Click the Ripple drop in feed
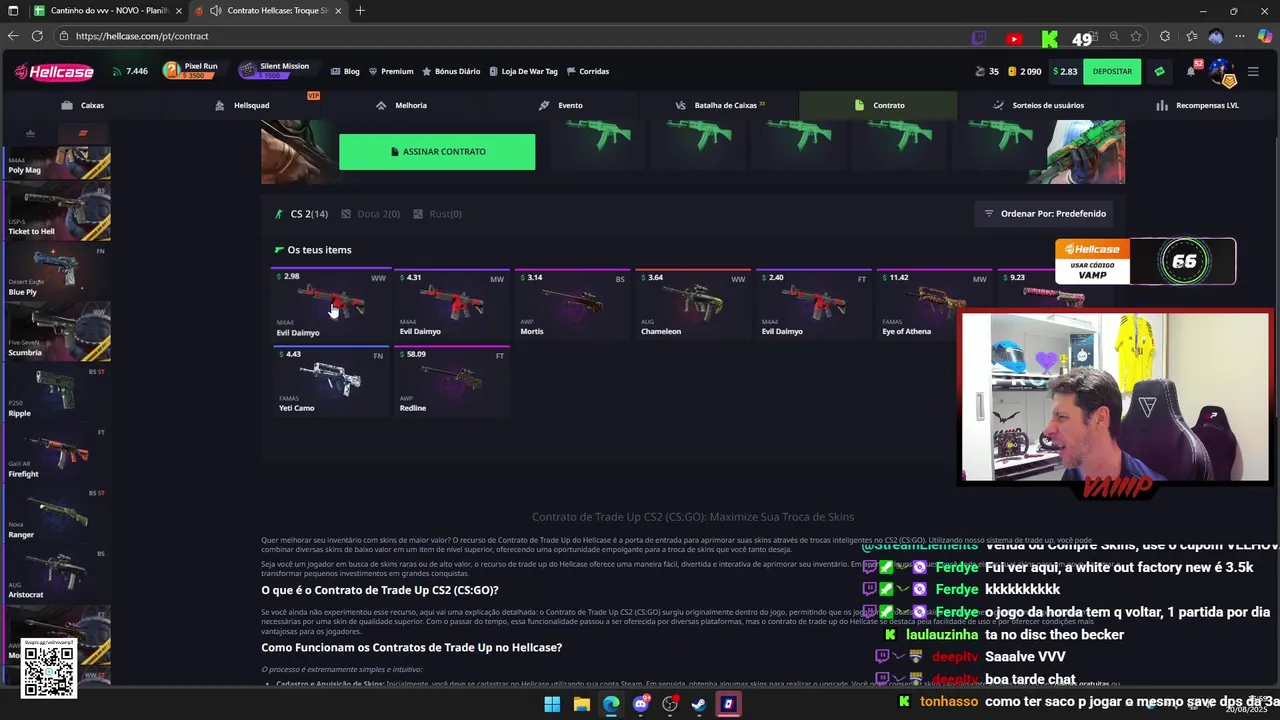Image resolution: width=1280 pixels, height=720 pixels. point(56,392)
